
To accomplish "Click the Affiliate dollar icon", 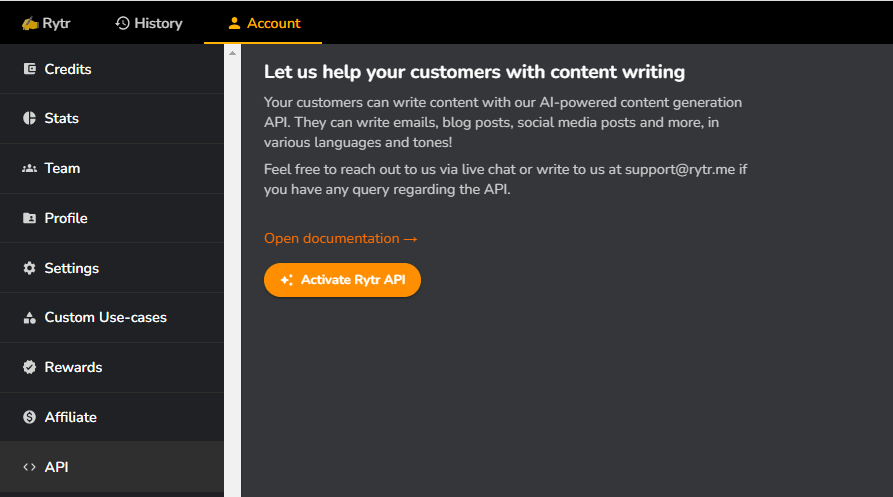I will [x=29, y=417].
